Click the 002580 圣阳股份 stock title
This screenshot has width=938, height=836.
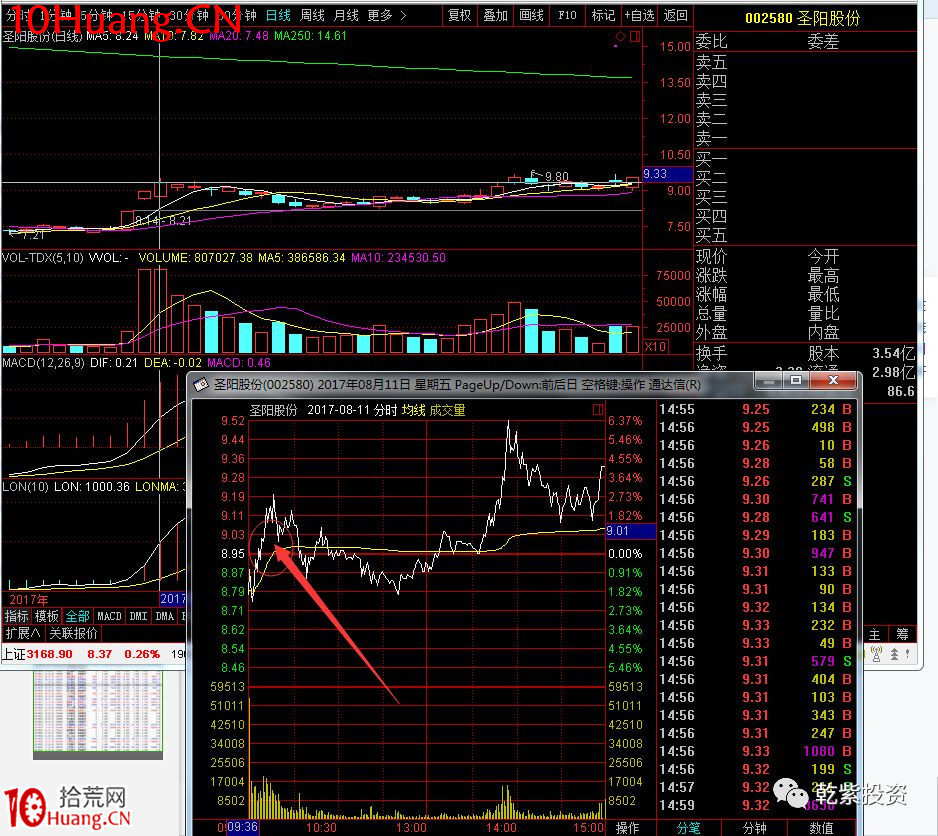[803, 19]
